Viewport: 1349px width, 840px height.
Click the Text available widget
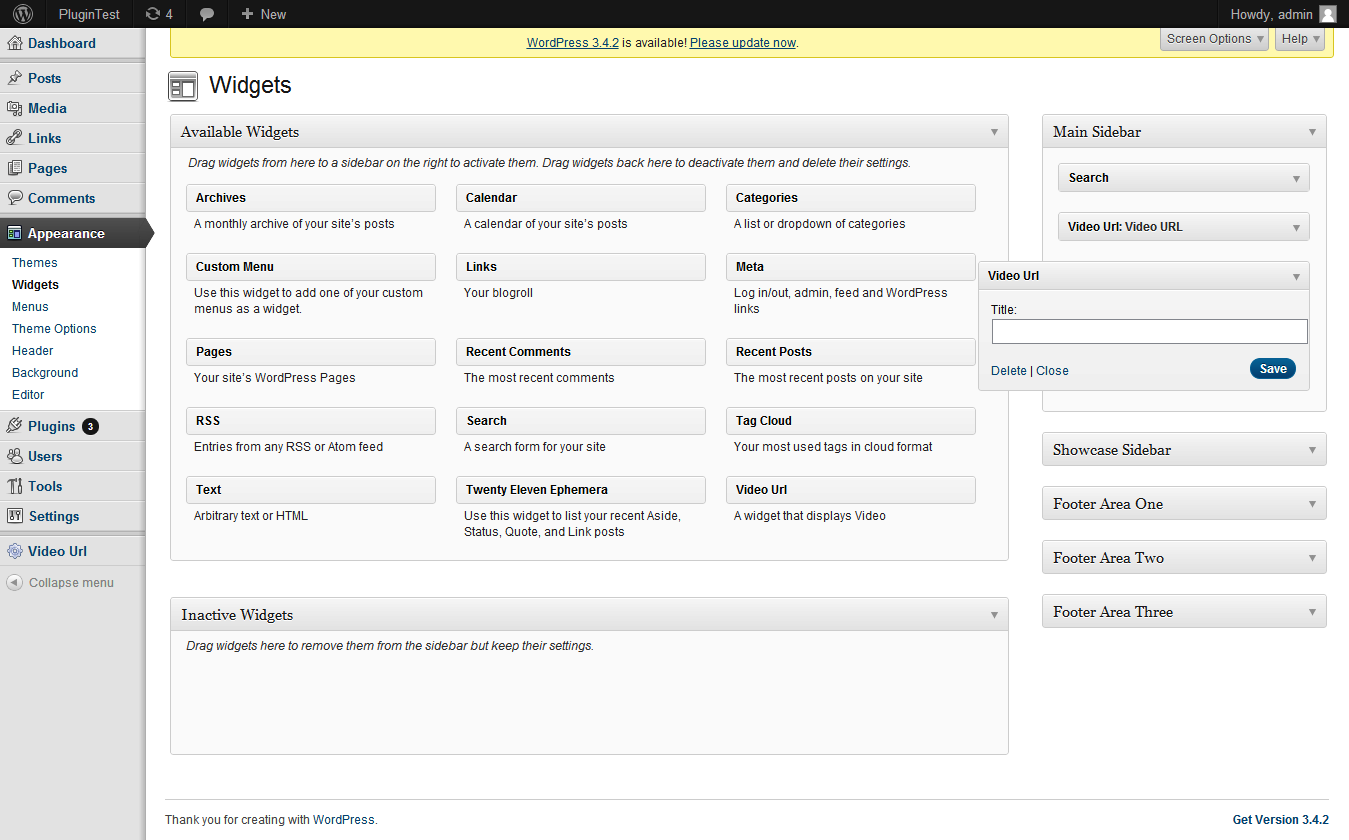click(x=311, y=490)
